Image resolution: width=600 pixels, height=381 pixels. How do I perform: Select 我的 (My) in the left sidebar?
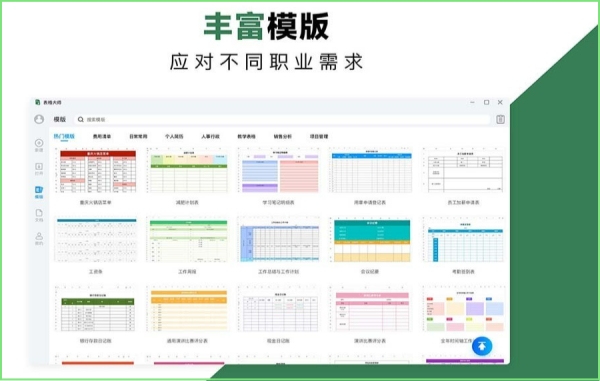coord(39,238)
